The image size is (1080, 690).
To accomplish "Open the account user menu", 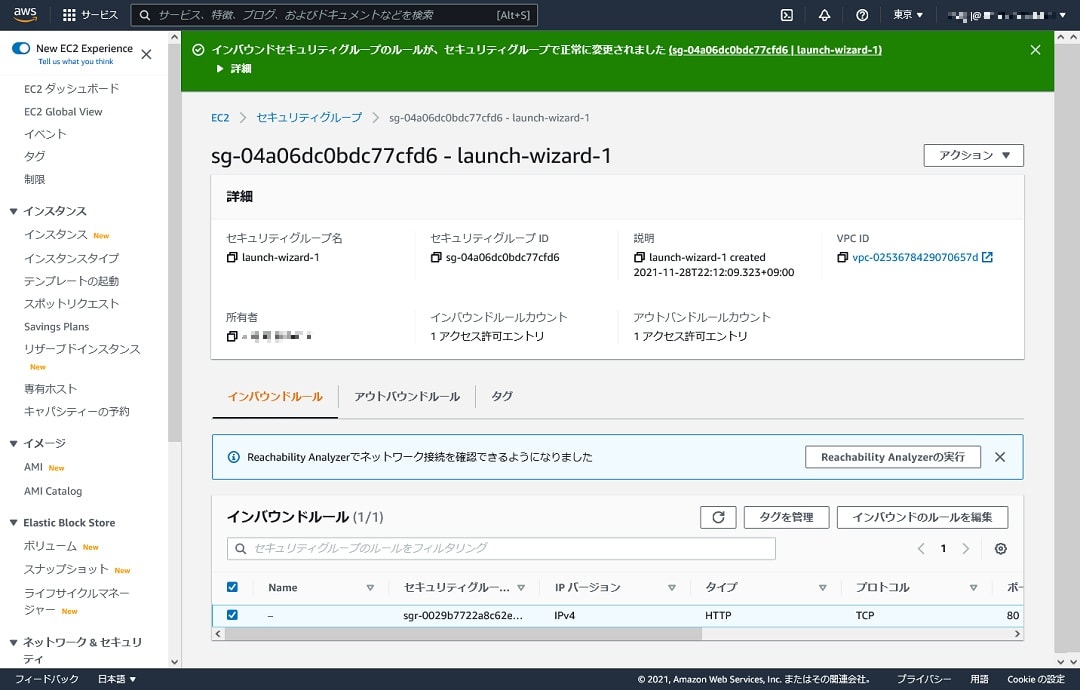I will (1007, 14).
